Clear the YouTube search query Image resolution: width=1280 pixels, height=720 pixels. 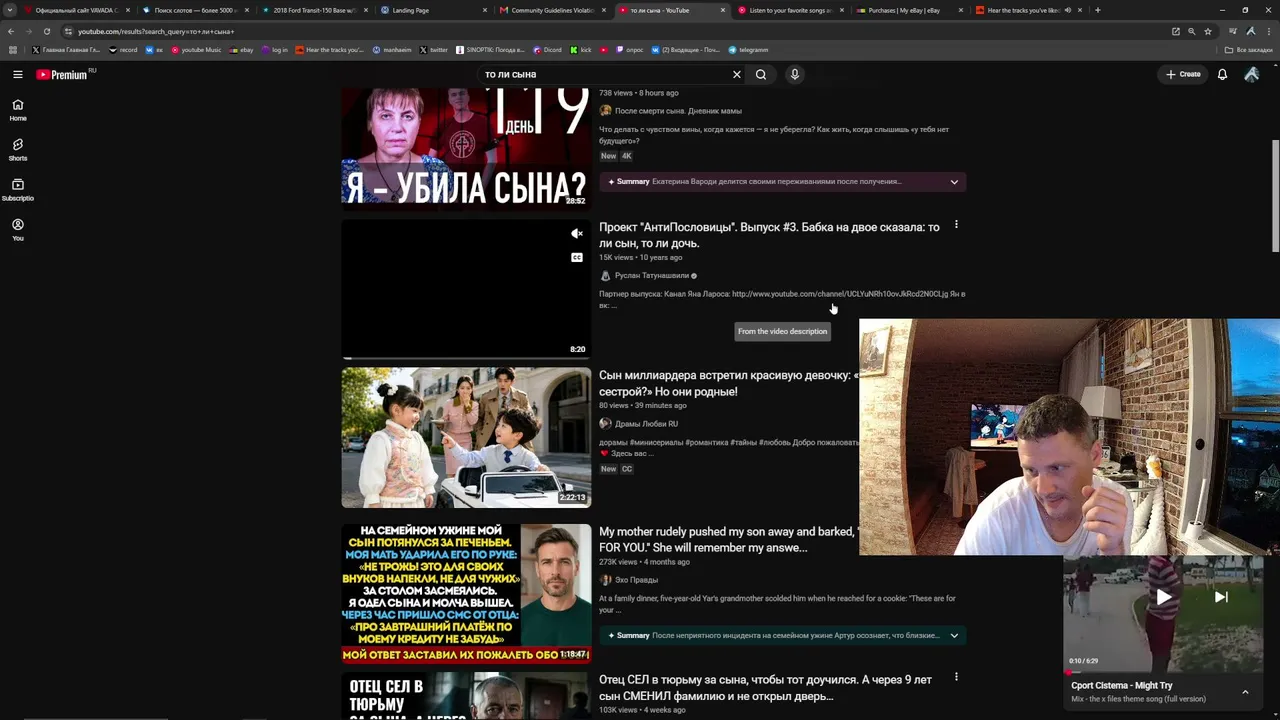point(737,74)
